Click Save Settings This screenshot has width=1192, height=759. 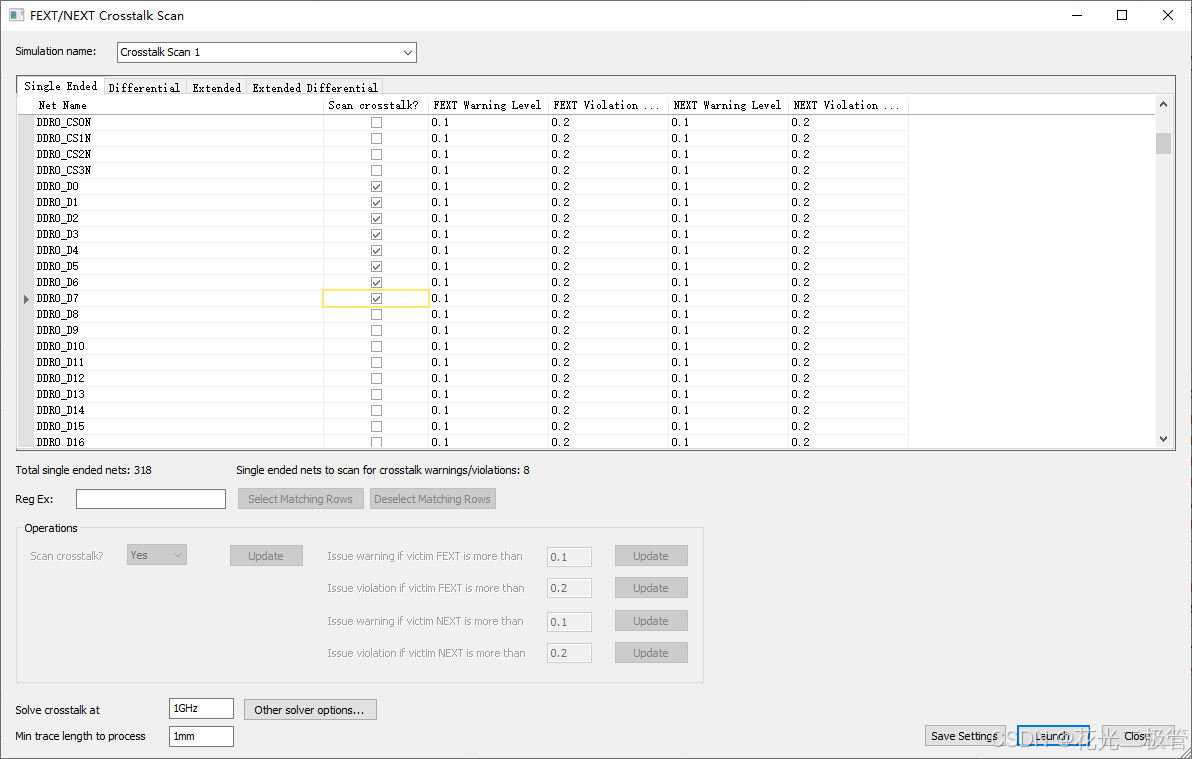coord(963,735)
